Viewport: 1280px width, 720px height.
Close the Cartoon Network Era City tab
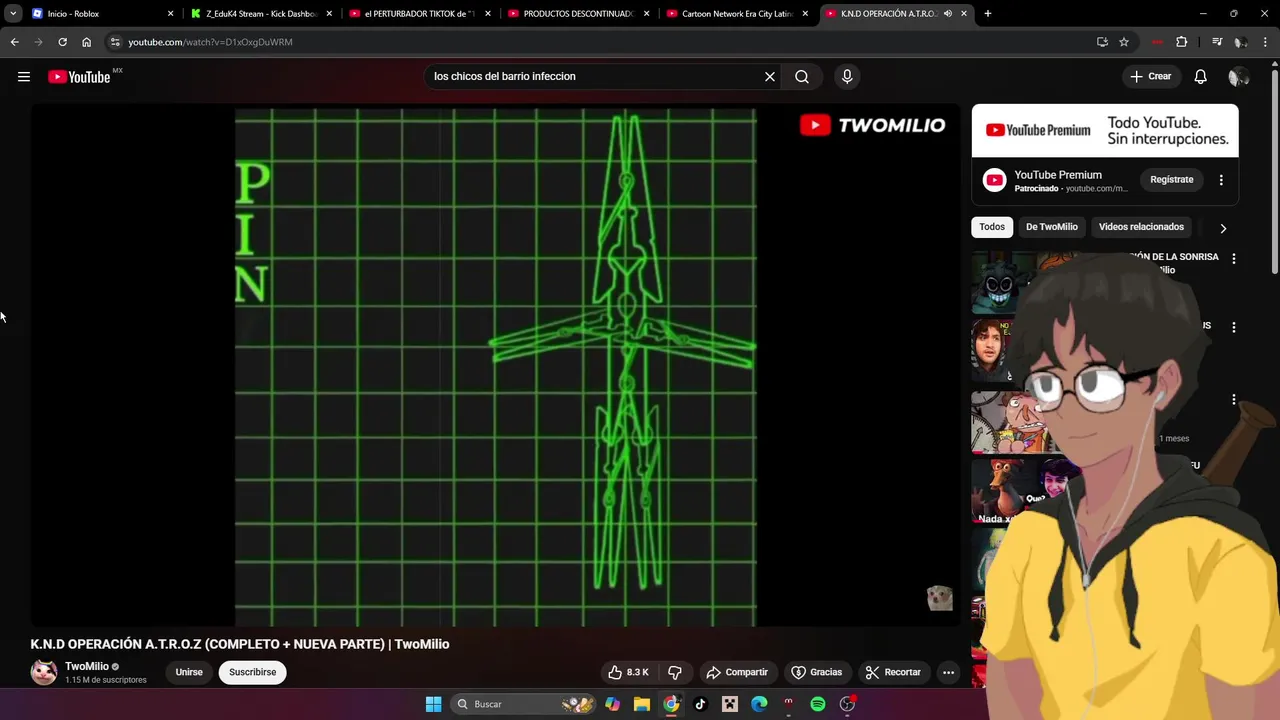(805, 14)
